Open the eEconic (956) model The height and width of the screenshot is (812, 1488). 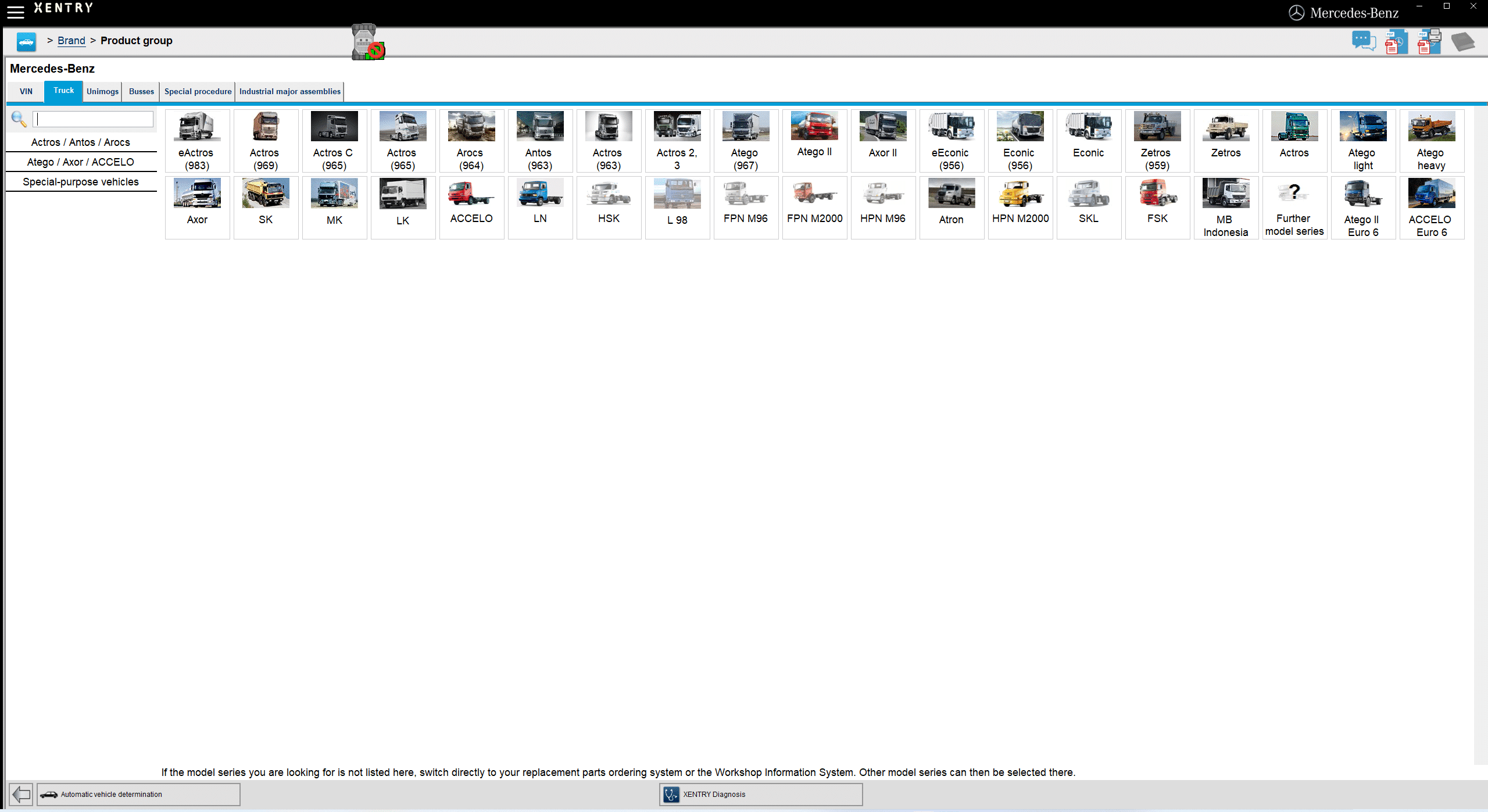[952, 141]
